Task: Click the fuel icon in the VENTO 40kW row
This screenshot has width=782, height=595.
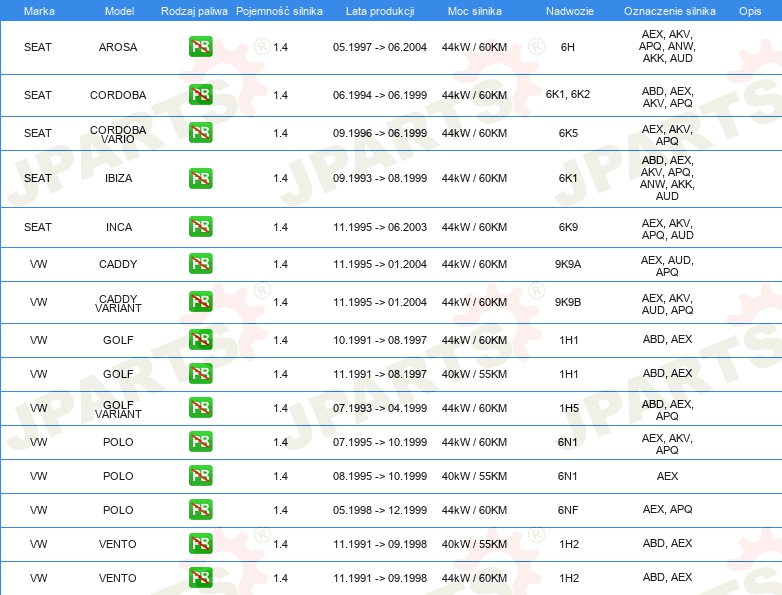Action: pyautogui.click(x=200, y=544)
